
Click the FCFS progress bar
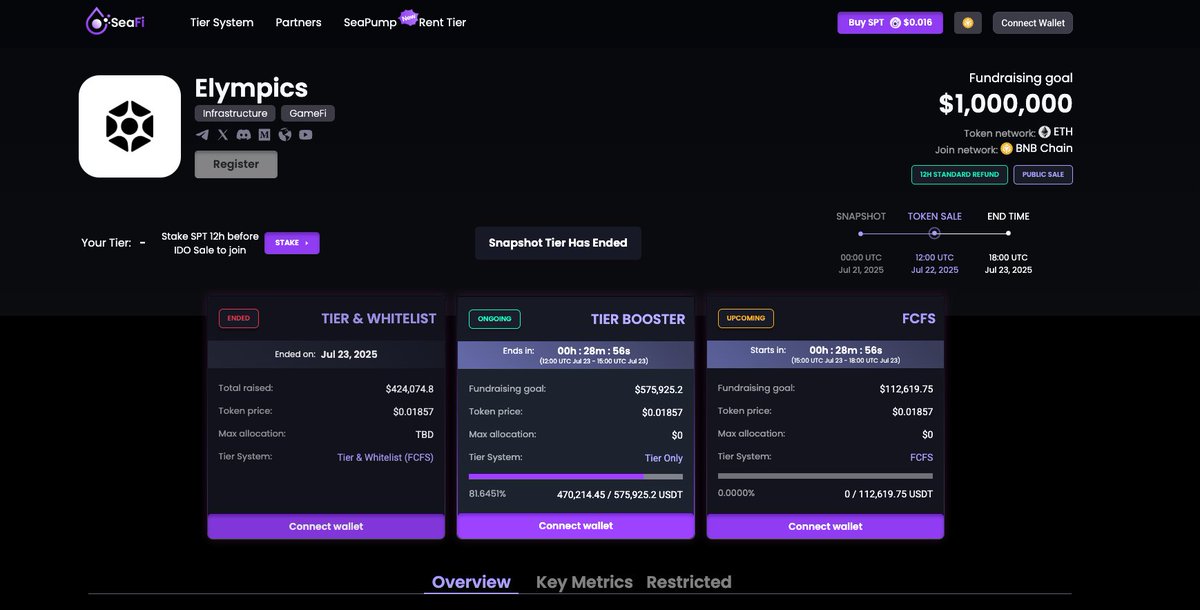[825, 477]
